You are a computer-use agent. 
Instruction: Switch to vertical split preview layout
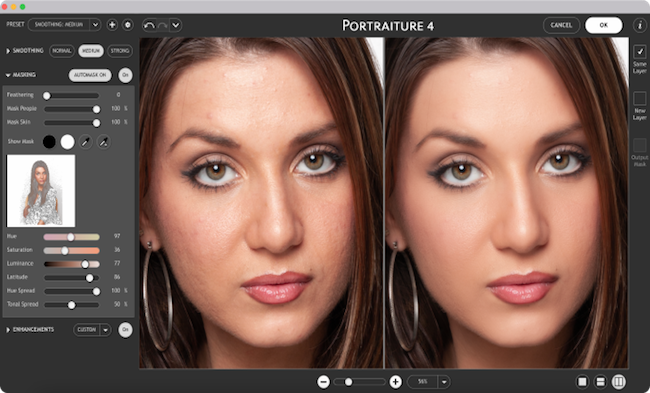pos(618,381)
